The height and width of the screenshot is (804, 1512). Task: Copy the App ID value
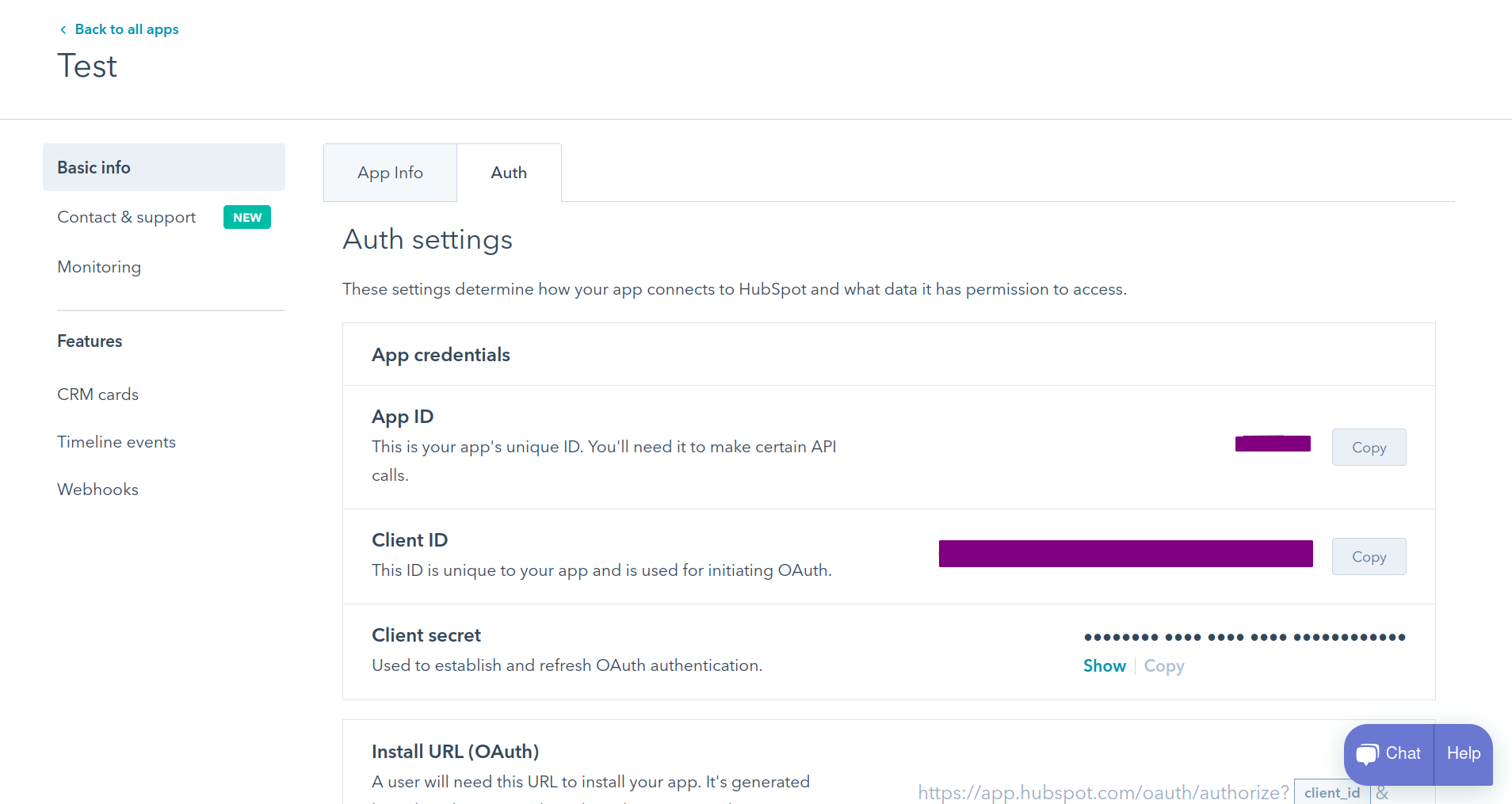click(x=1369, y=447)
